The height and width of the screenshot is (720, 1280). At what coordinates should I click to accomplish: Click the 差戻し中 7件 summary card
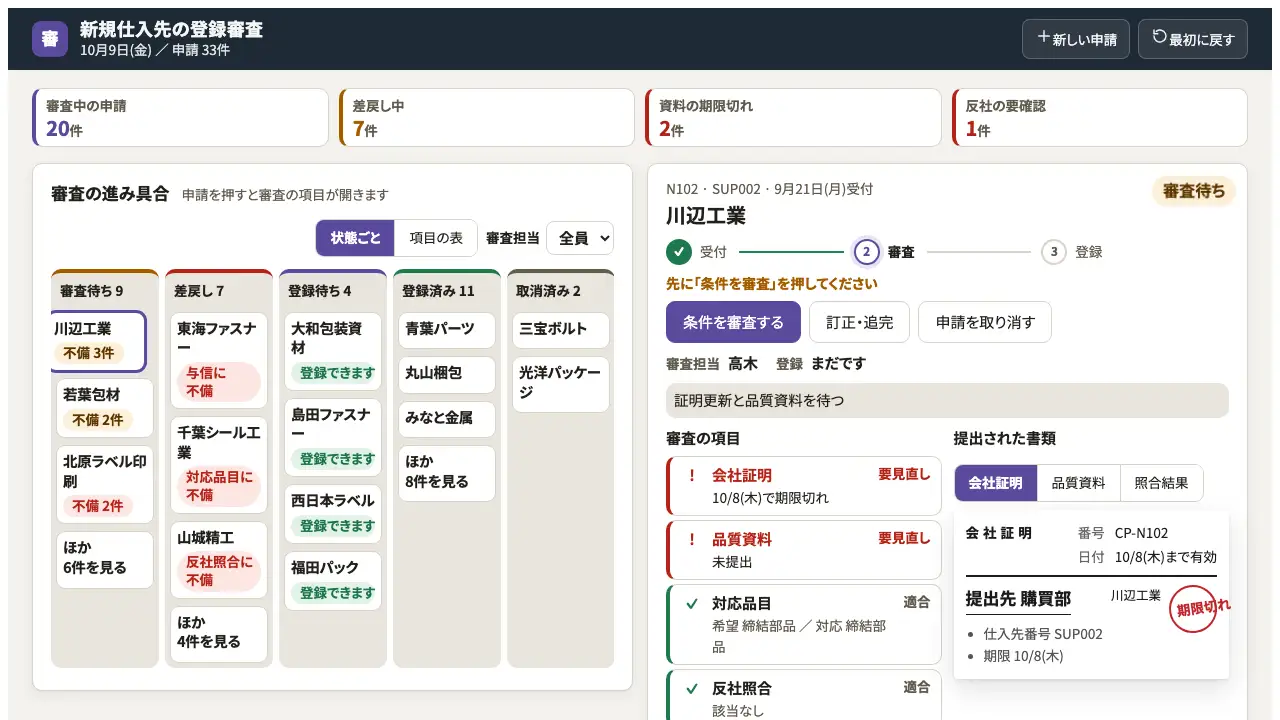[x=487, y=118]
